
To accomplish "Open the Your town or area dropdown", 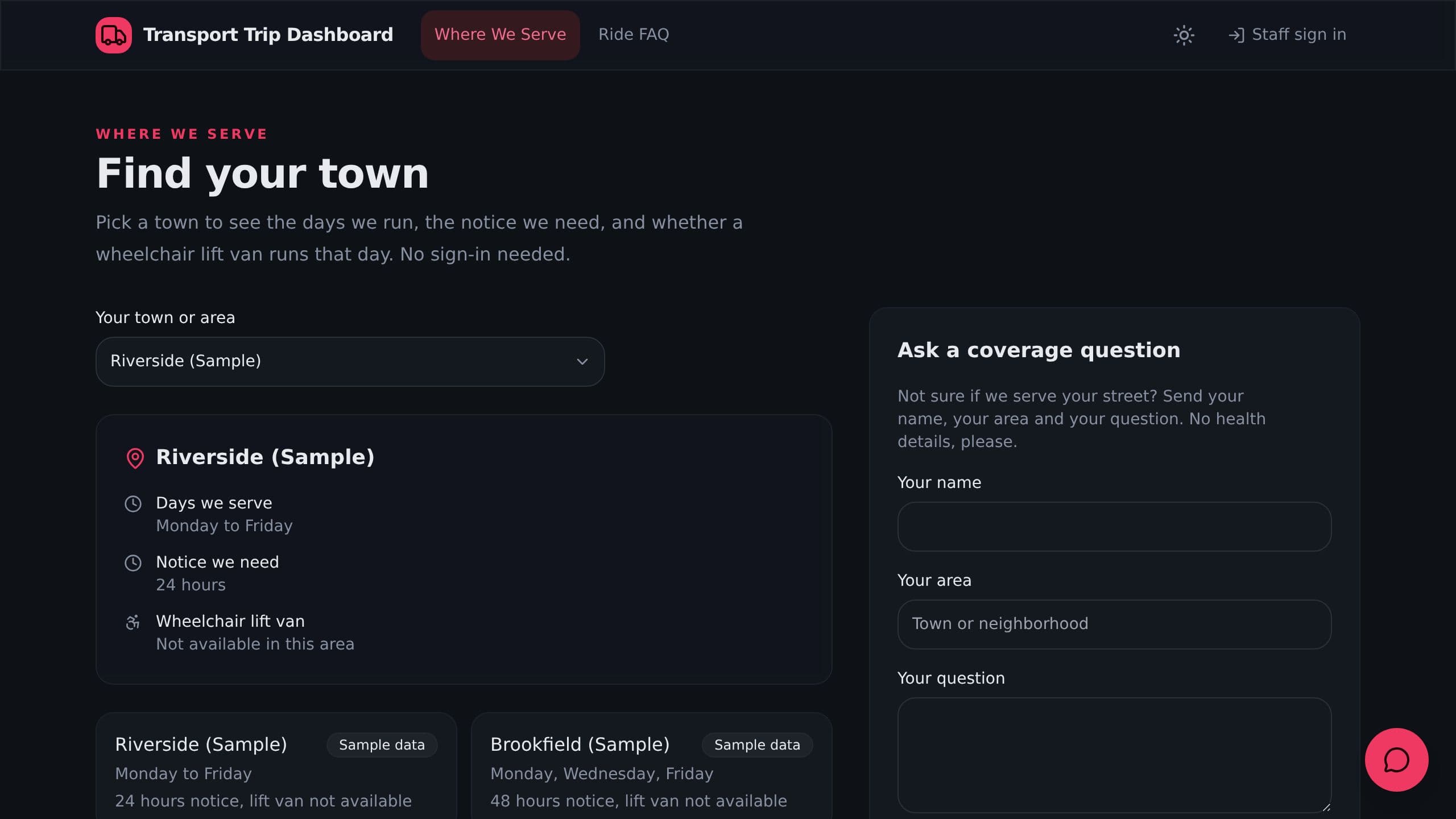I will click(x=350, y=362).
